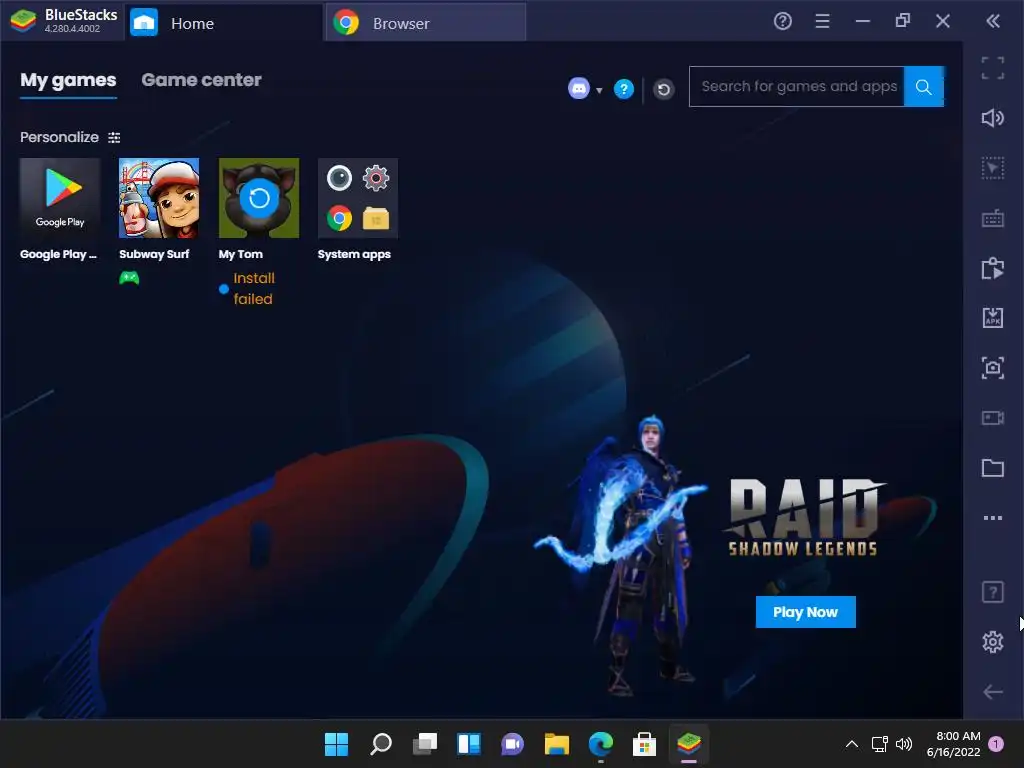
Task: Open the Teams Chat taskbar icon
Action: point(513,744)
